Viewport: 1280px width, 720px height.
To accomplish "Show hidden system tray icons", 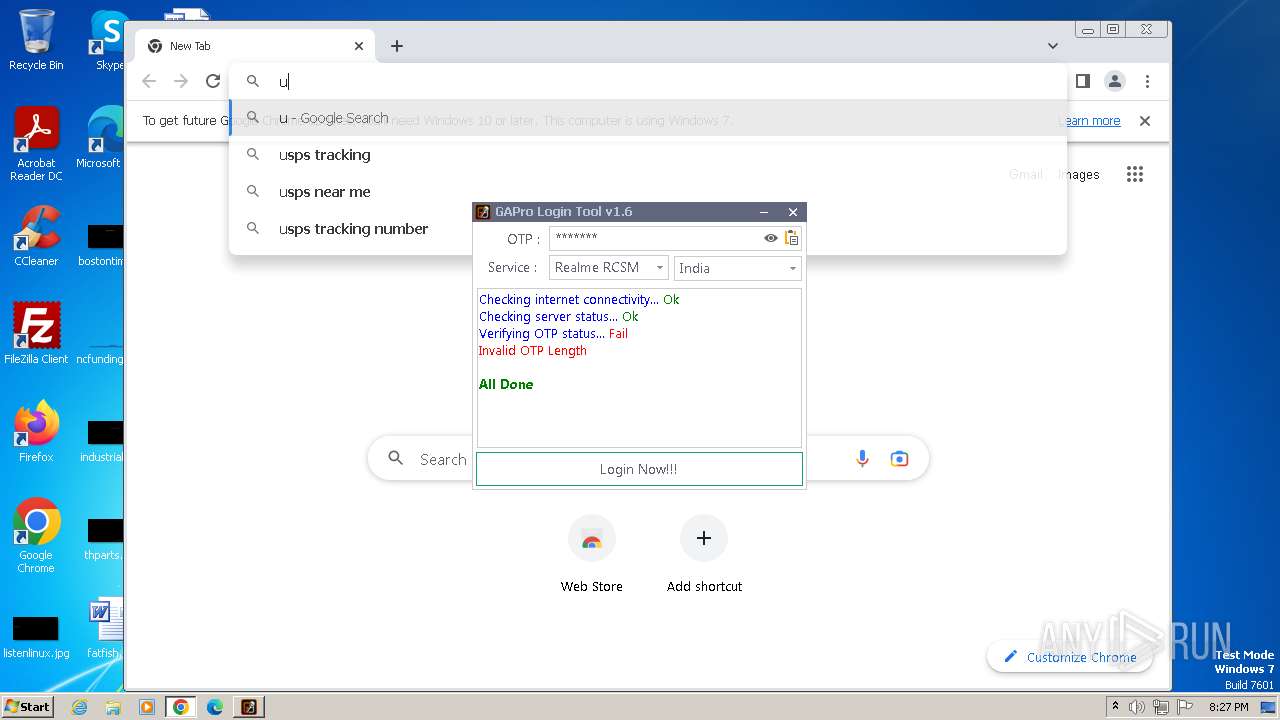I will coord(1115,707).
